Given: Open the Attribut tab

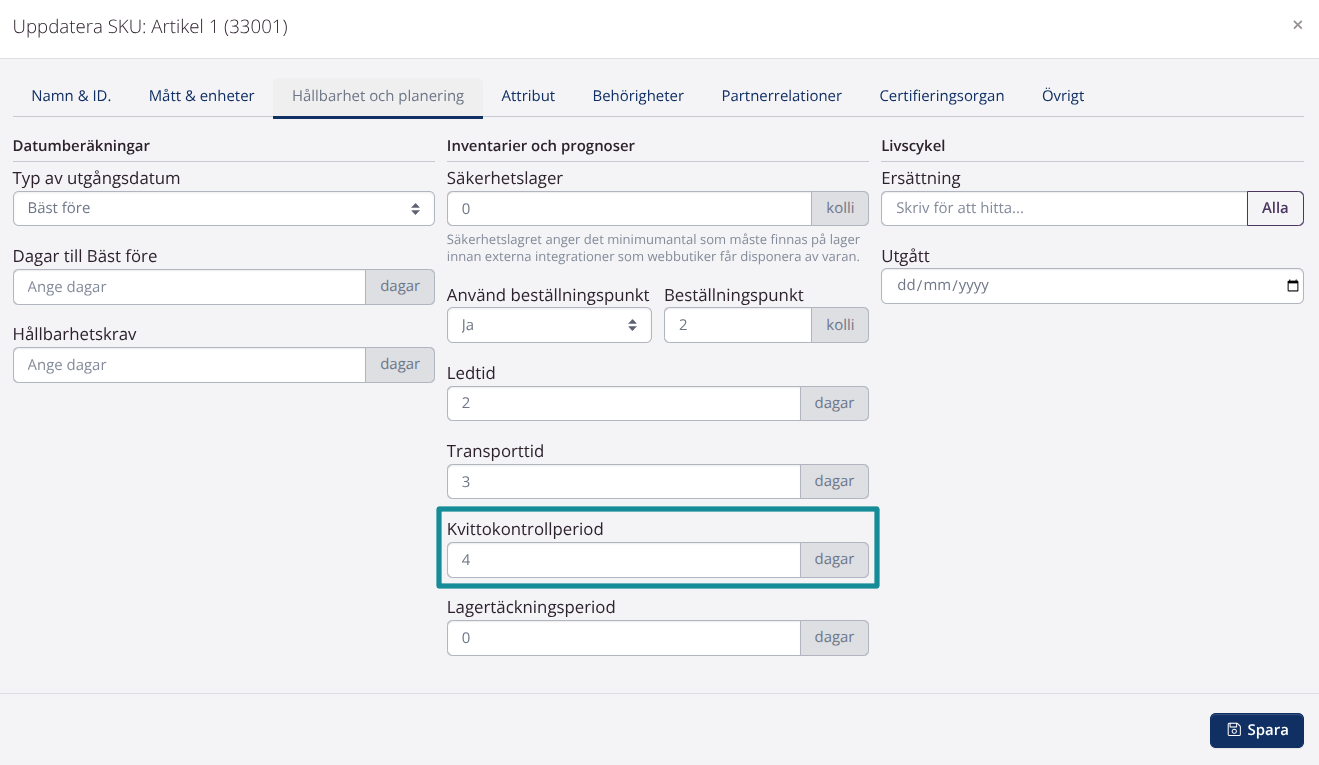Looking at the screenshot, I should 528,96.
